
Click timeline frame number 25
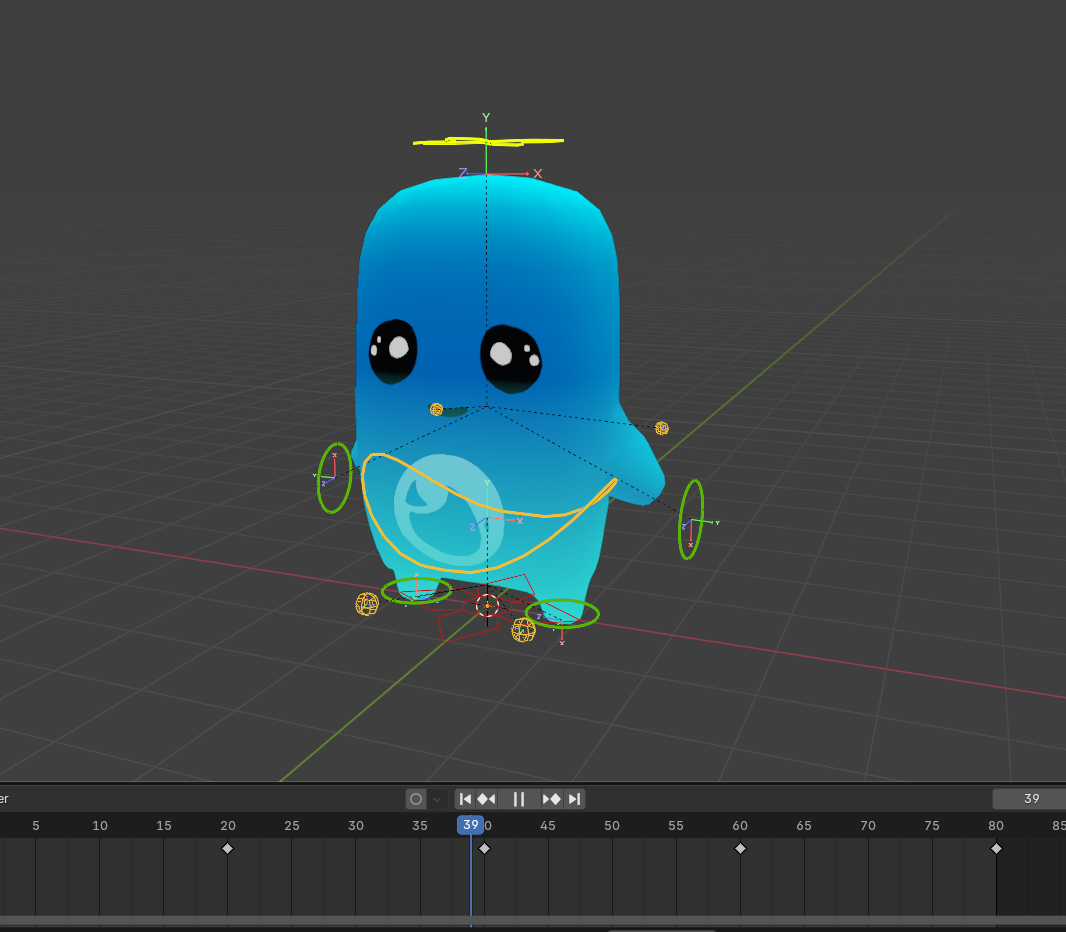[292, 825]
